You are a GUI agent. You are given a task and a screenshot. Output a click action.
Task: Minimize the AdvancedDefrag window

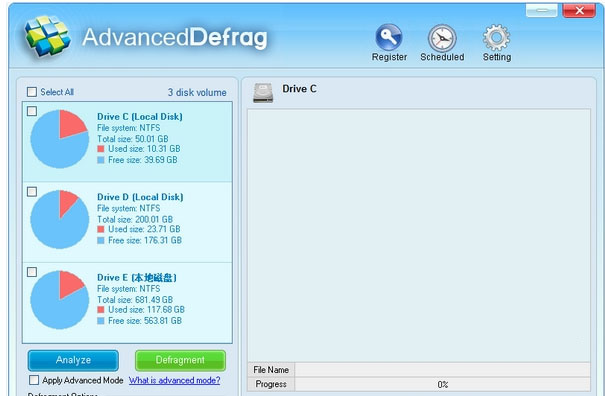(541, 10)
